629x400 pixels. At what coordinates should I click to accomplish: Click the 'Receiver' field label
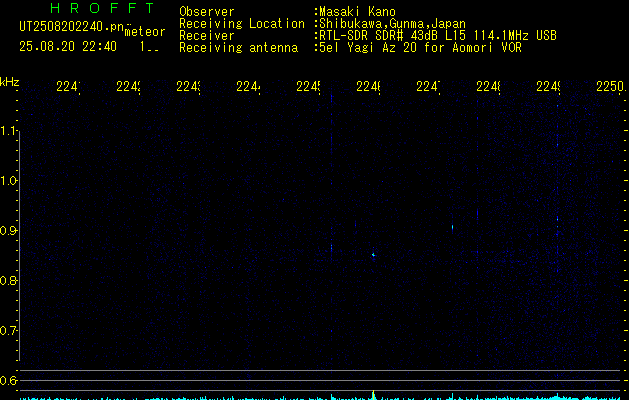click(x=207, y=36)
